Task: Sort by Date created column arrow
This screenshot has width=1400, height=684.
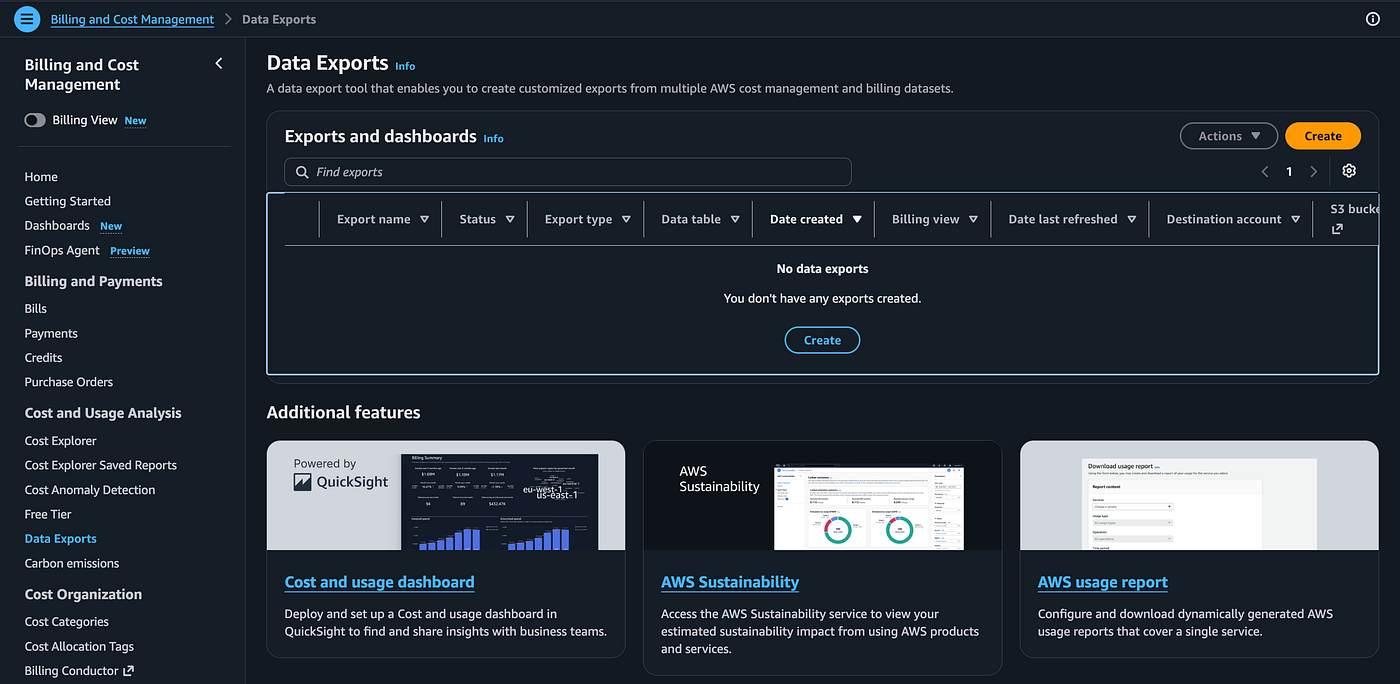Action: (857, 219)
